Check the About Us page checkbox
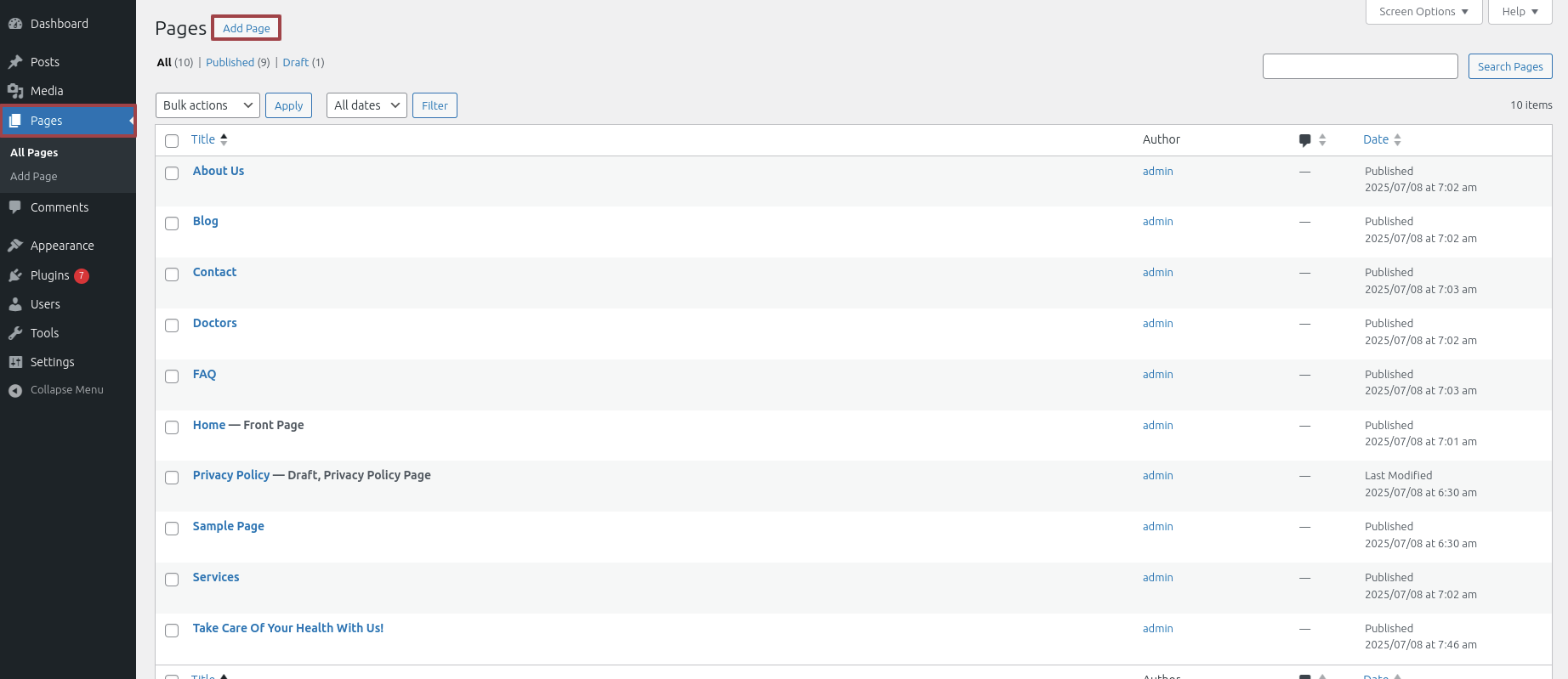This screenshot has height=679, width=1568. (172, 173)
